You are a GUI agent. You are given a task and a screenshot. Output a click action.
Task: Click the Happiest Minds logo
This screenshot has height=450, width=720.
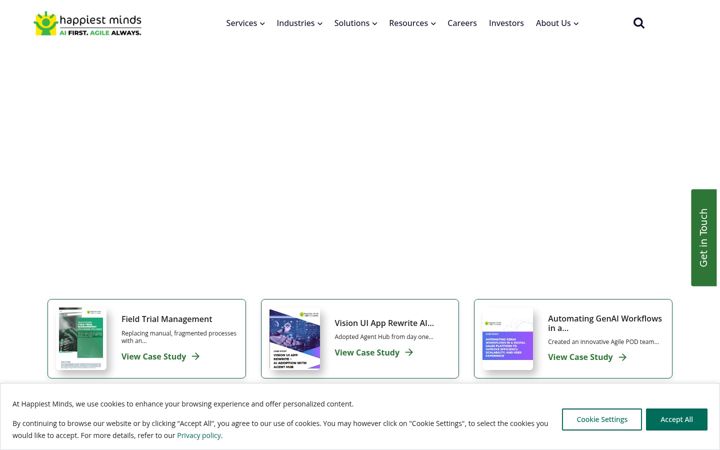(x=88, y=23)
